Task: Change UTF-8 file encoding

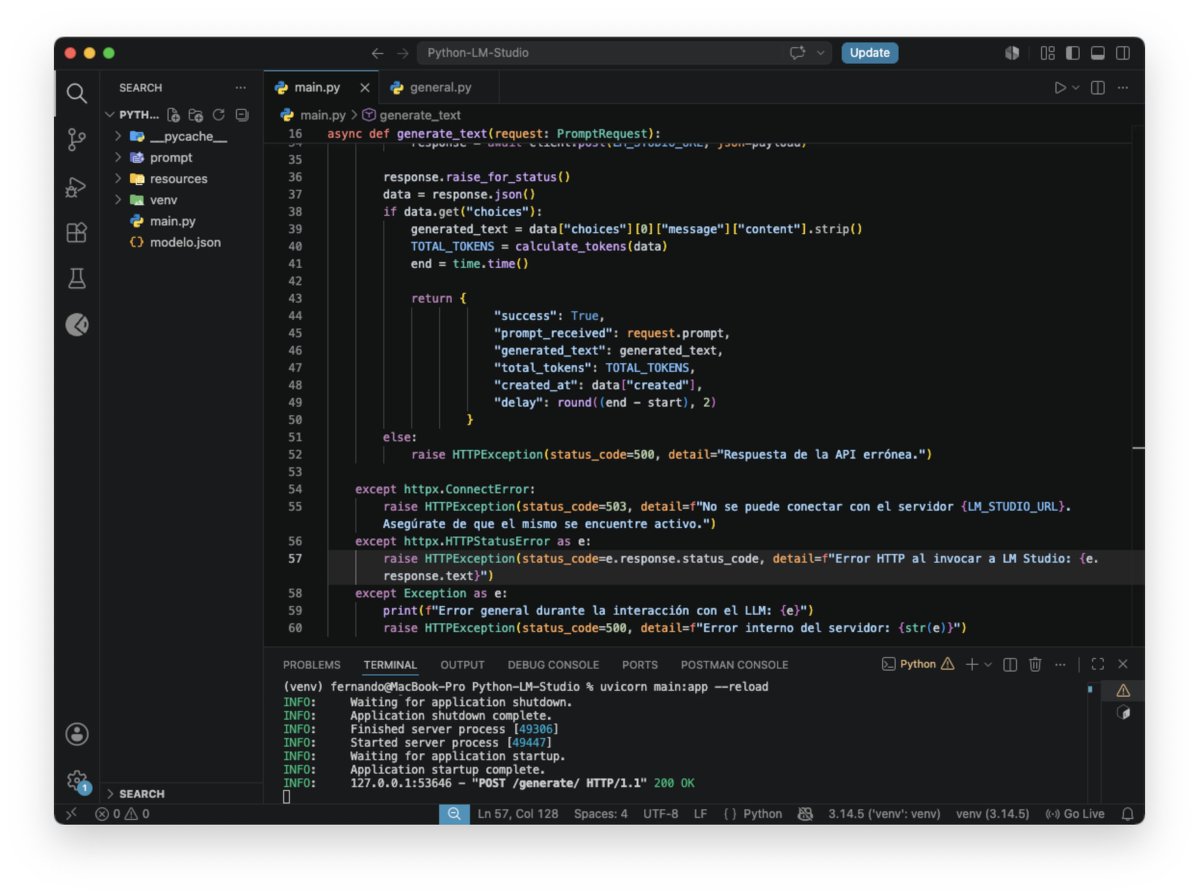Action: 660,814
